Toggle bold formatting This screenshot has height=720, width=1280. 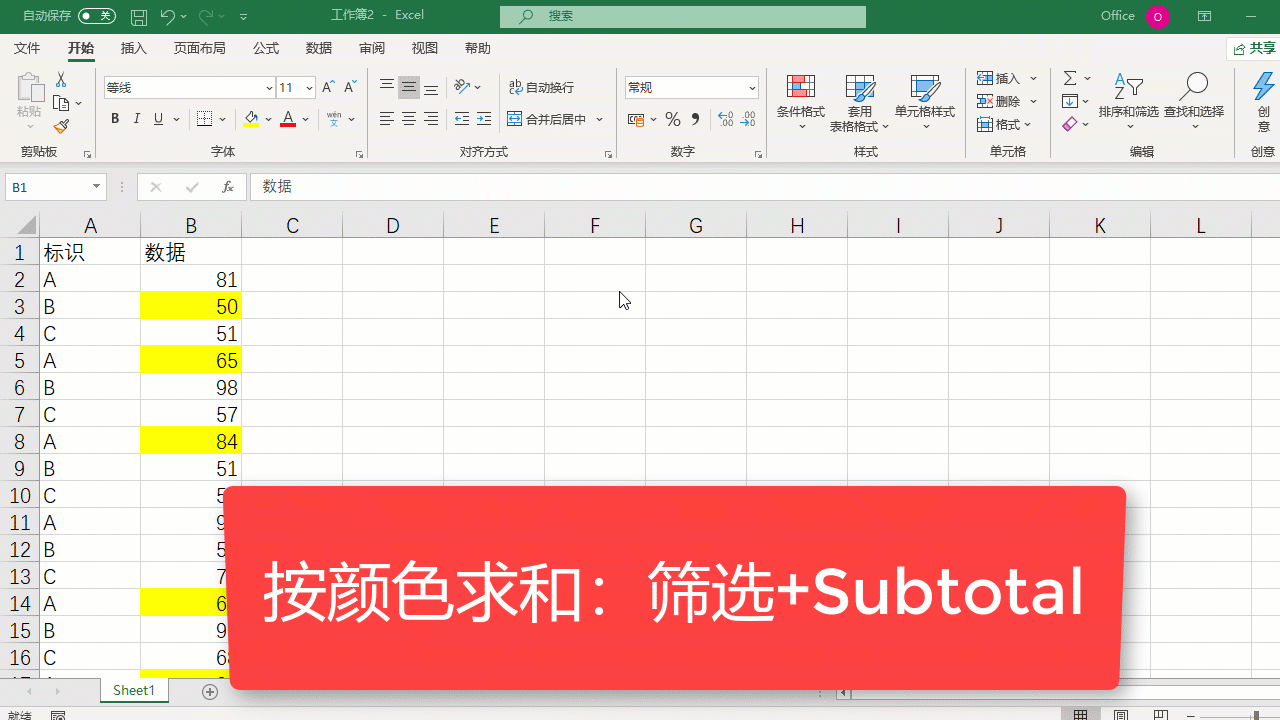coord(115,119)
